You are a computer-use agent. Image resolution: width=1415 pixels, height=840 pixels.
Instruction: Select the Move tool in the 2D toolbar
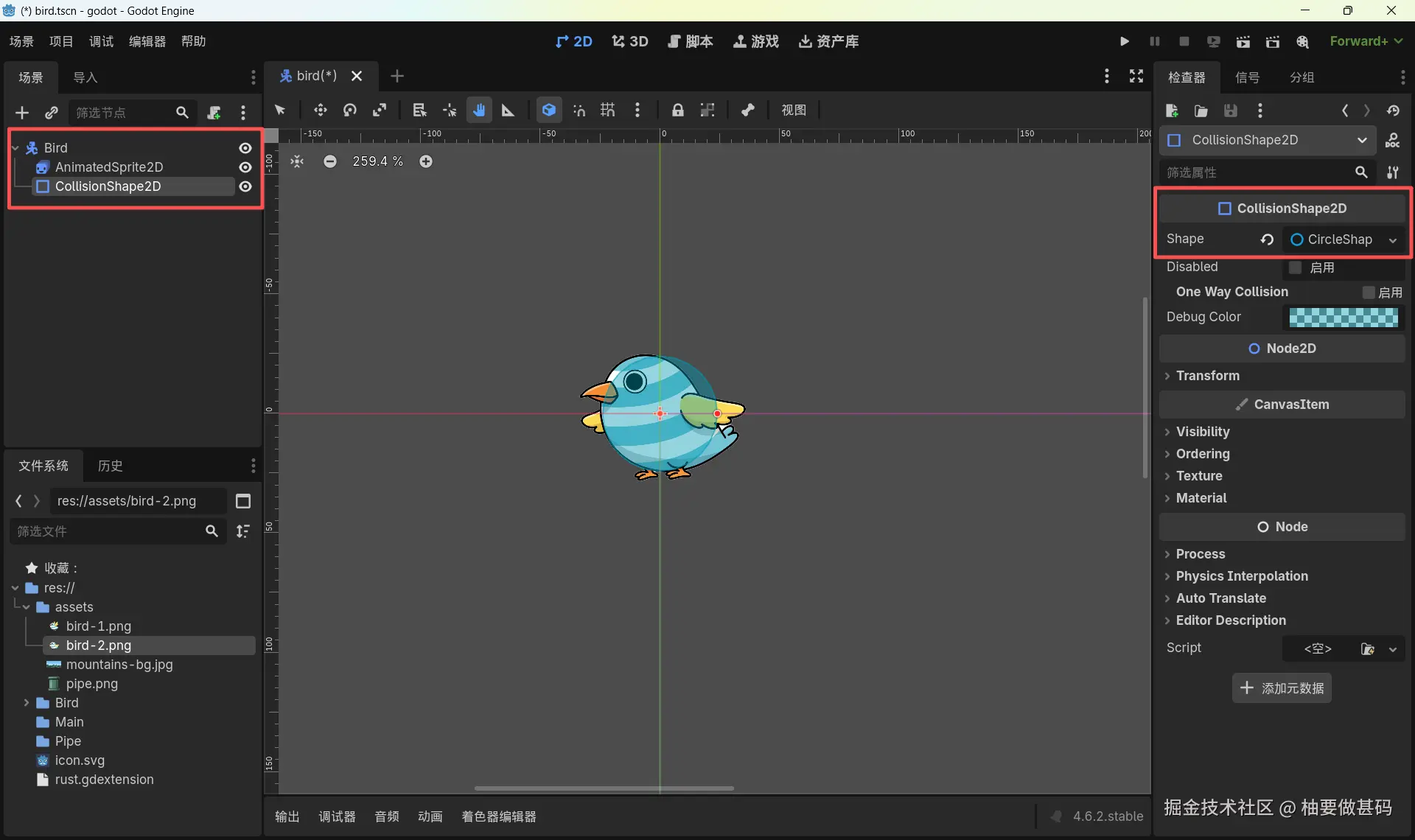click(321, 110)
